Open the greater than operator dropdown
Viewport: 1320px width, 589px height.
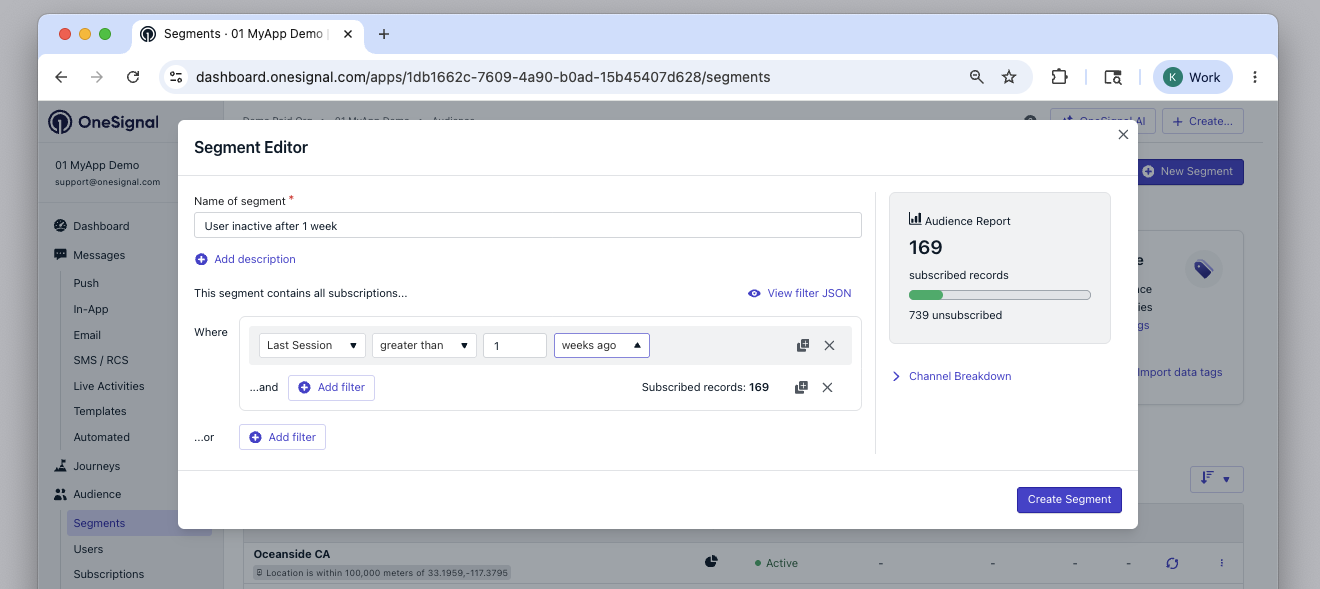(424, 345)
